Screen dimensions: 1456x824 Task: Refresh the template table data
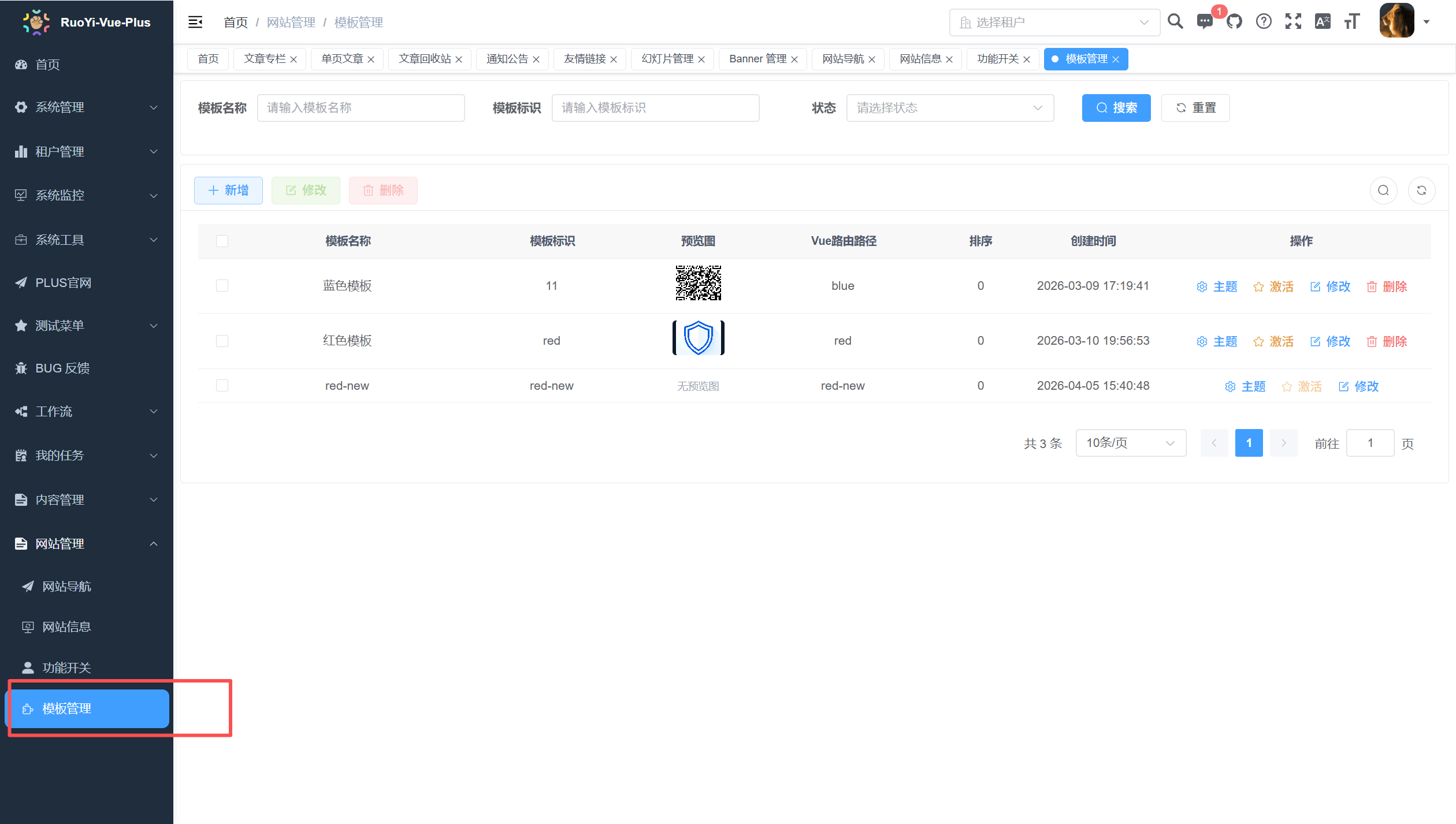click(1422, 190)
